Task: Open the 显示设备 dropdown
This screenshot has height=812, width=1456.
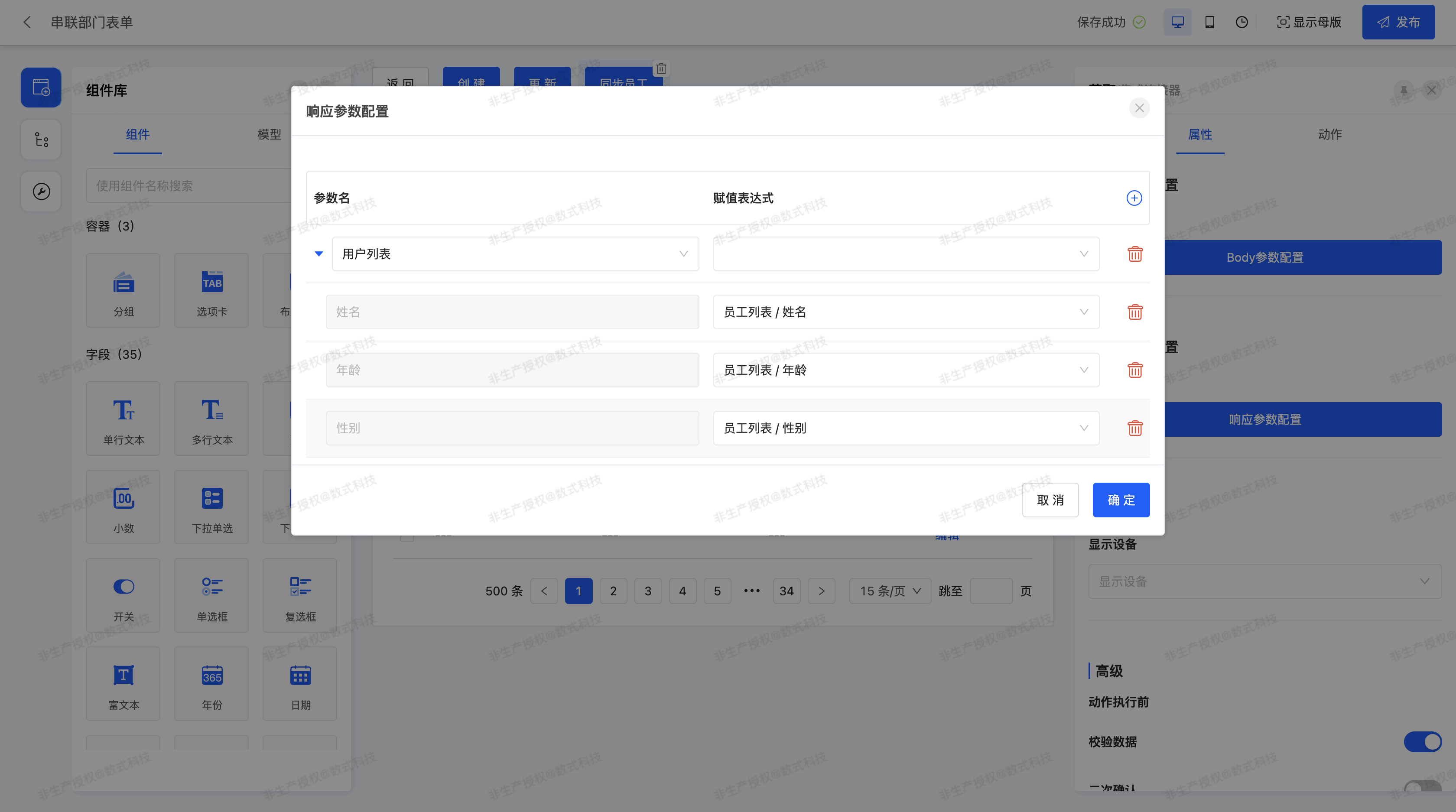Action: [x=1265, y=581]
